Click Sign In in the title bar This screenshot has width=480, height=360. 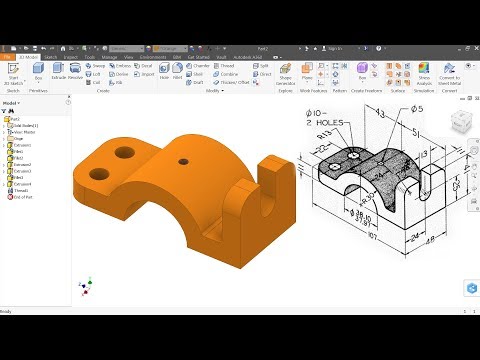pyautogui.click(x=332, y=49)
